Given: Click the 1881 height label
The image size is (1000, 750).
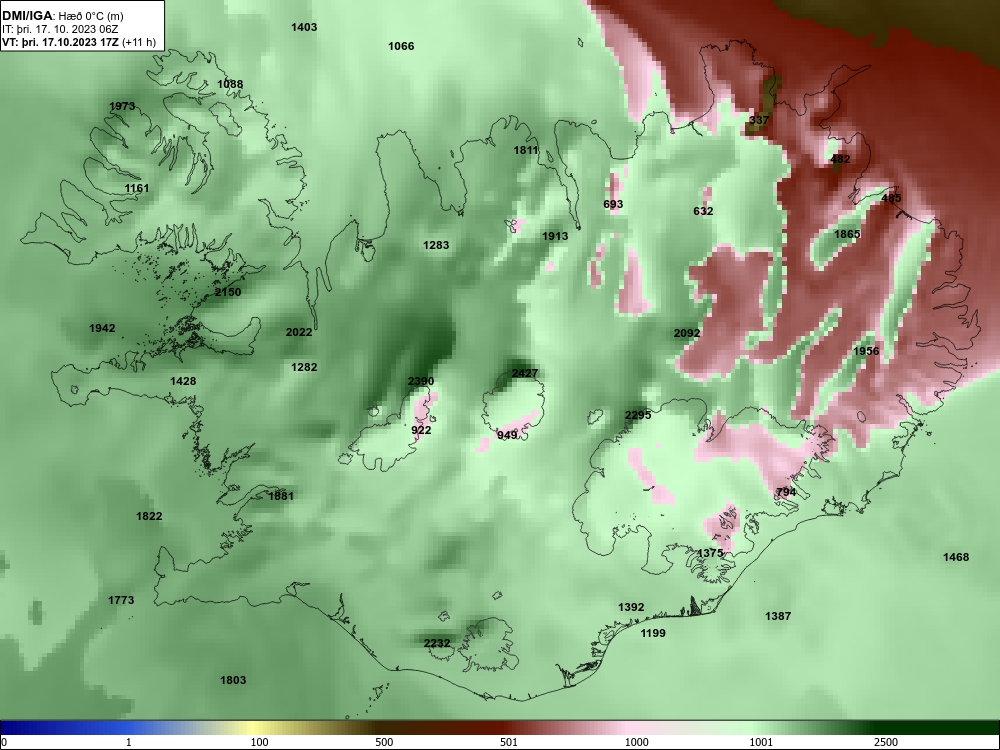Looking at the screenshot, I should click(281, 496).
